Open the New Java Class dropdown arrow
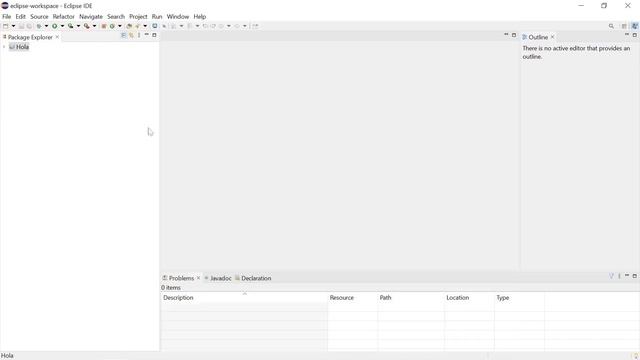640x360 pixels. pyautogui.click(x=120, y=26)
